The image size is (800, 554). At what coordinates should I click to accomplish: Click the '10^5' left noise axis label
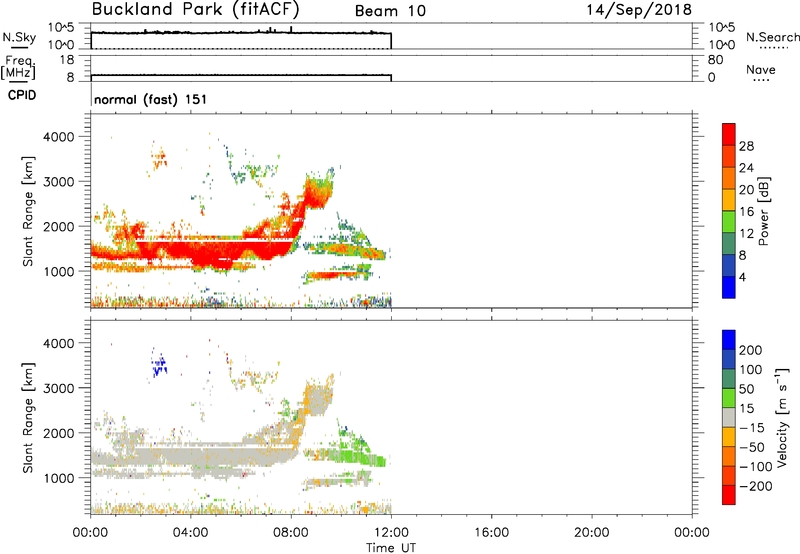[61, 28]
